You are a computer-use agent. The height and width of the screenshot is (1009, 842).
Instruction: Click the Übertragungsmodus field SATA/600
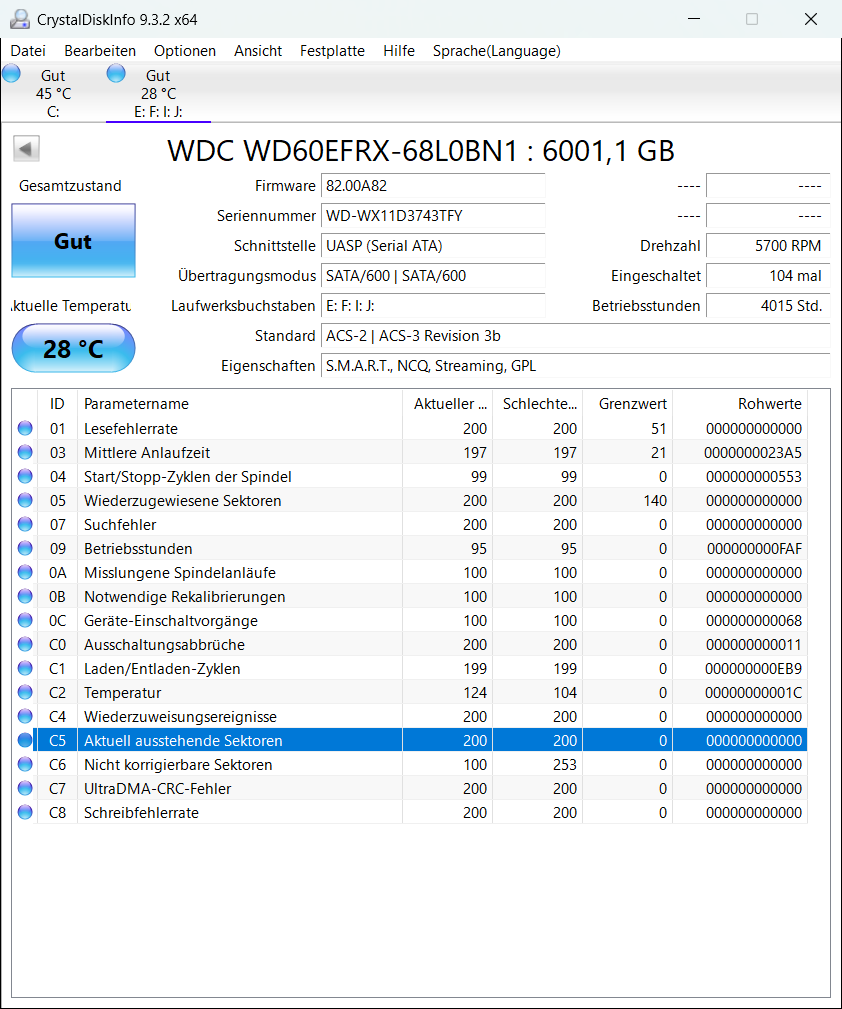click(433, 275)
